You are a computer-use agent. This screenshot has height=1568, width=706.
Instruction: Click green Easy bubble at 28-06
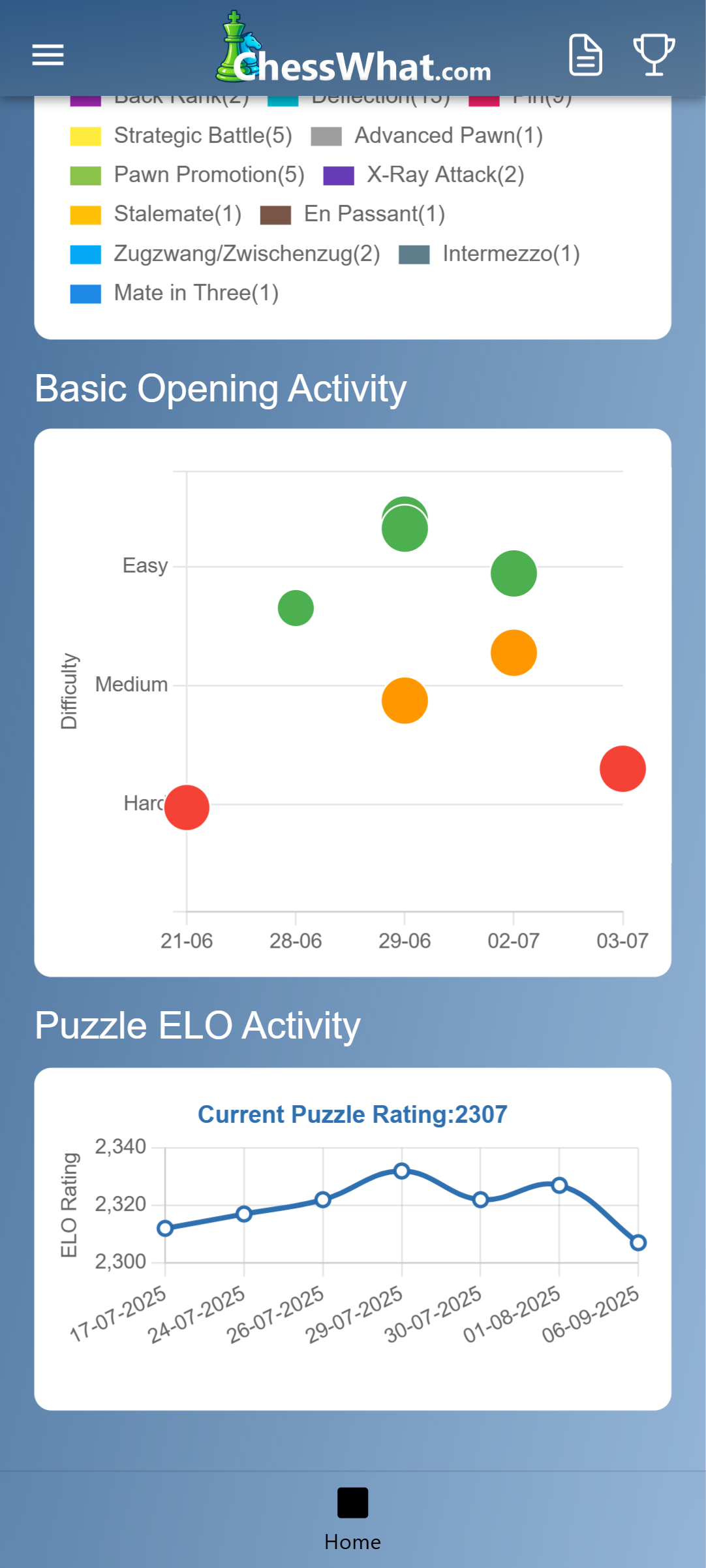(x=296, y=608)
